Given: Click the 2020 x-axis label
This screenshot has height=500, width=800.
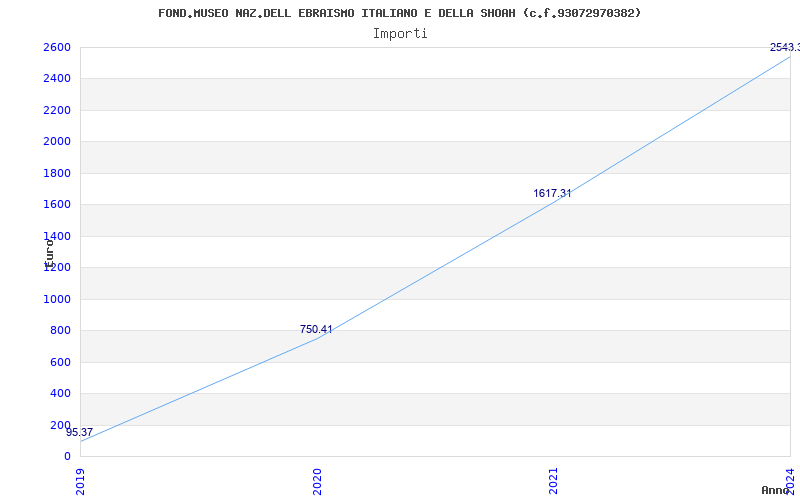Looking at the screenshot, I should click(x=317, y=481).
